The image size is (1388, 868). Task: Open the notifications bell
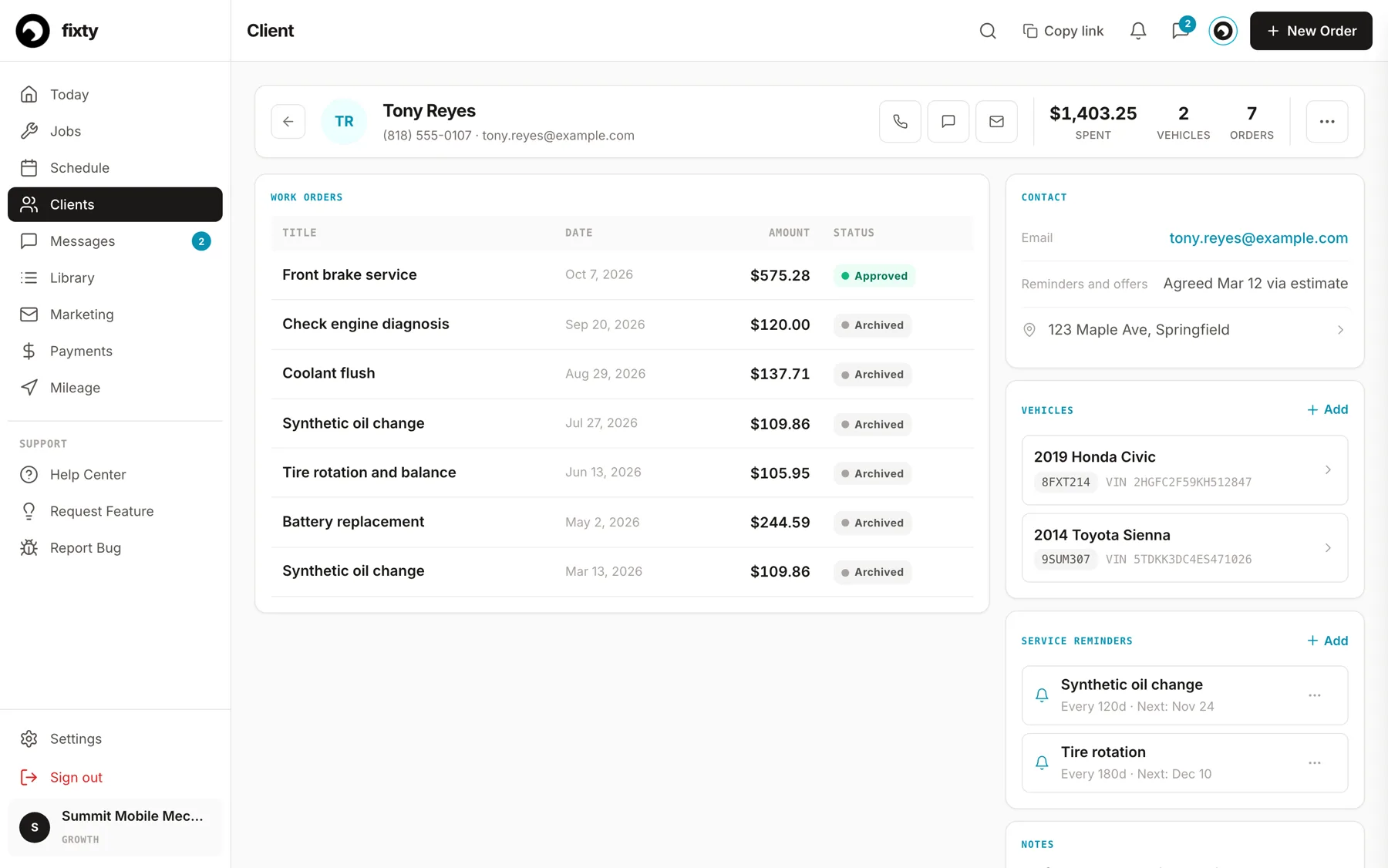click(x=1138, y=31)
